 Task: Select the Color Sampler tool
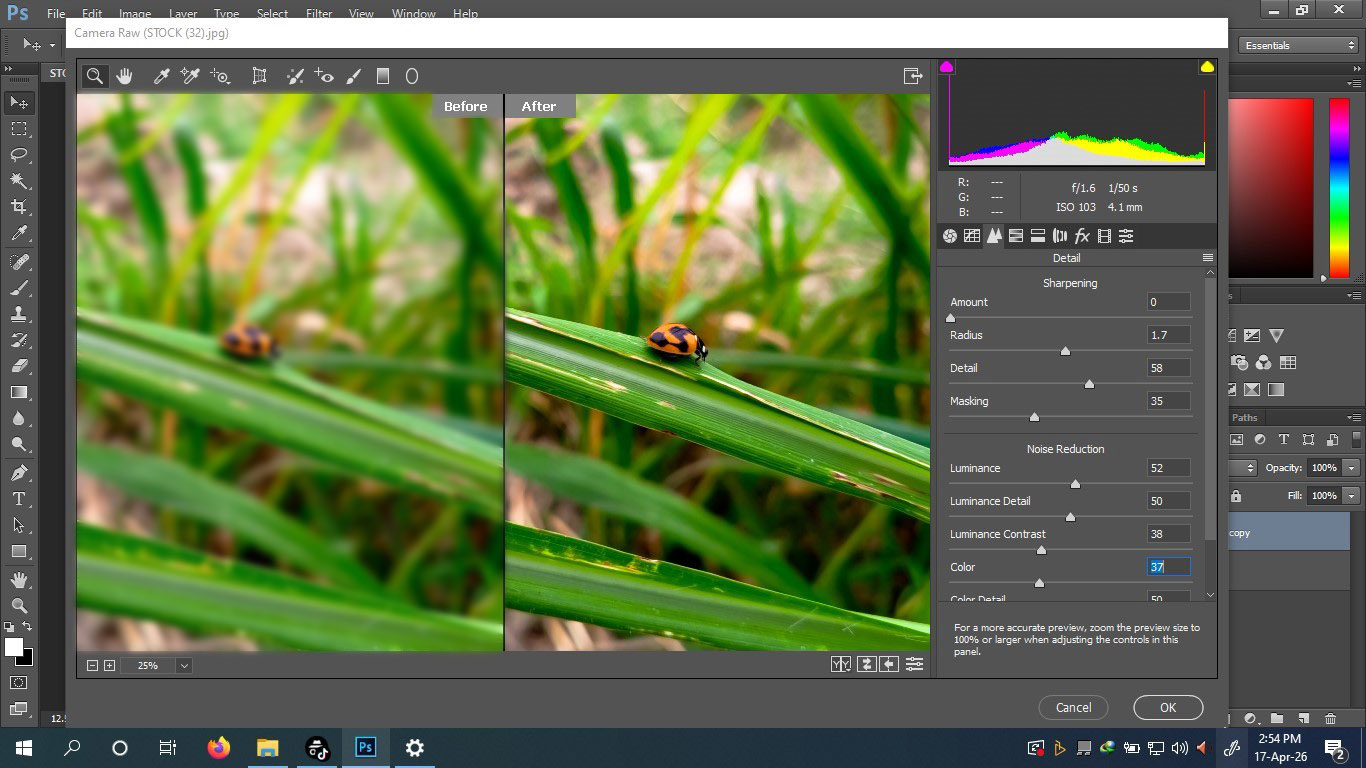190,76
